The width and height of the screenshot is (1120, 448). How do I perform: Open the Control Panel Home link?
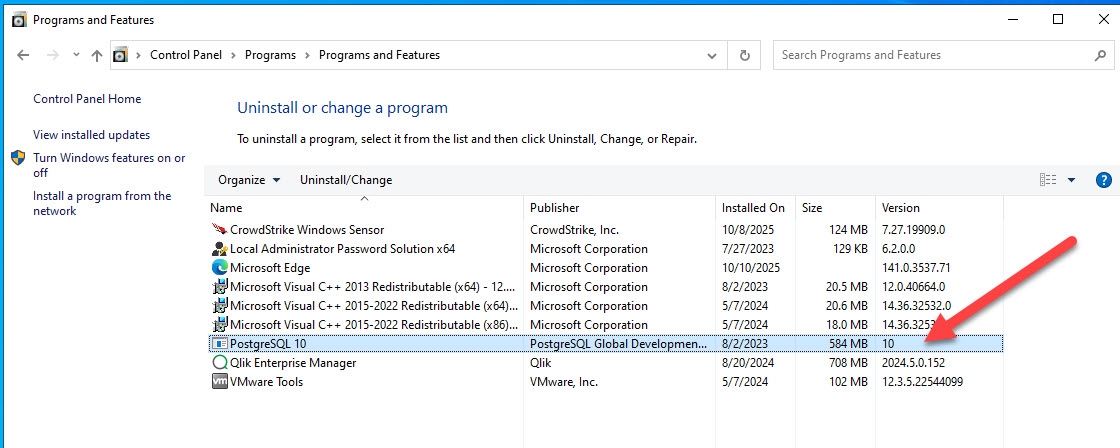87,99
